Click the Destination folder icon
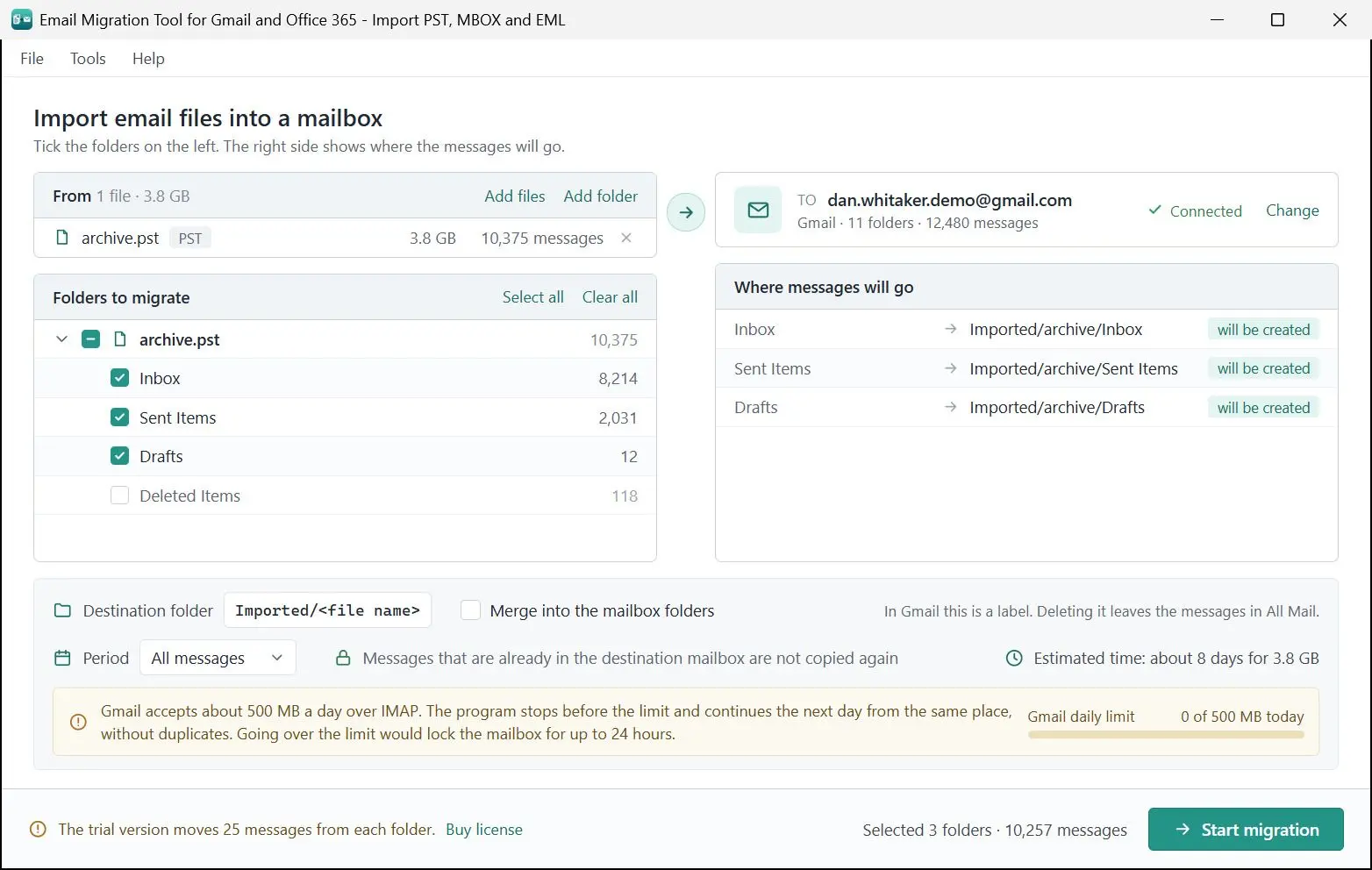 pos(62,610)
